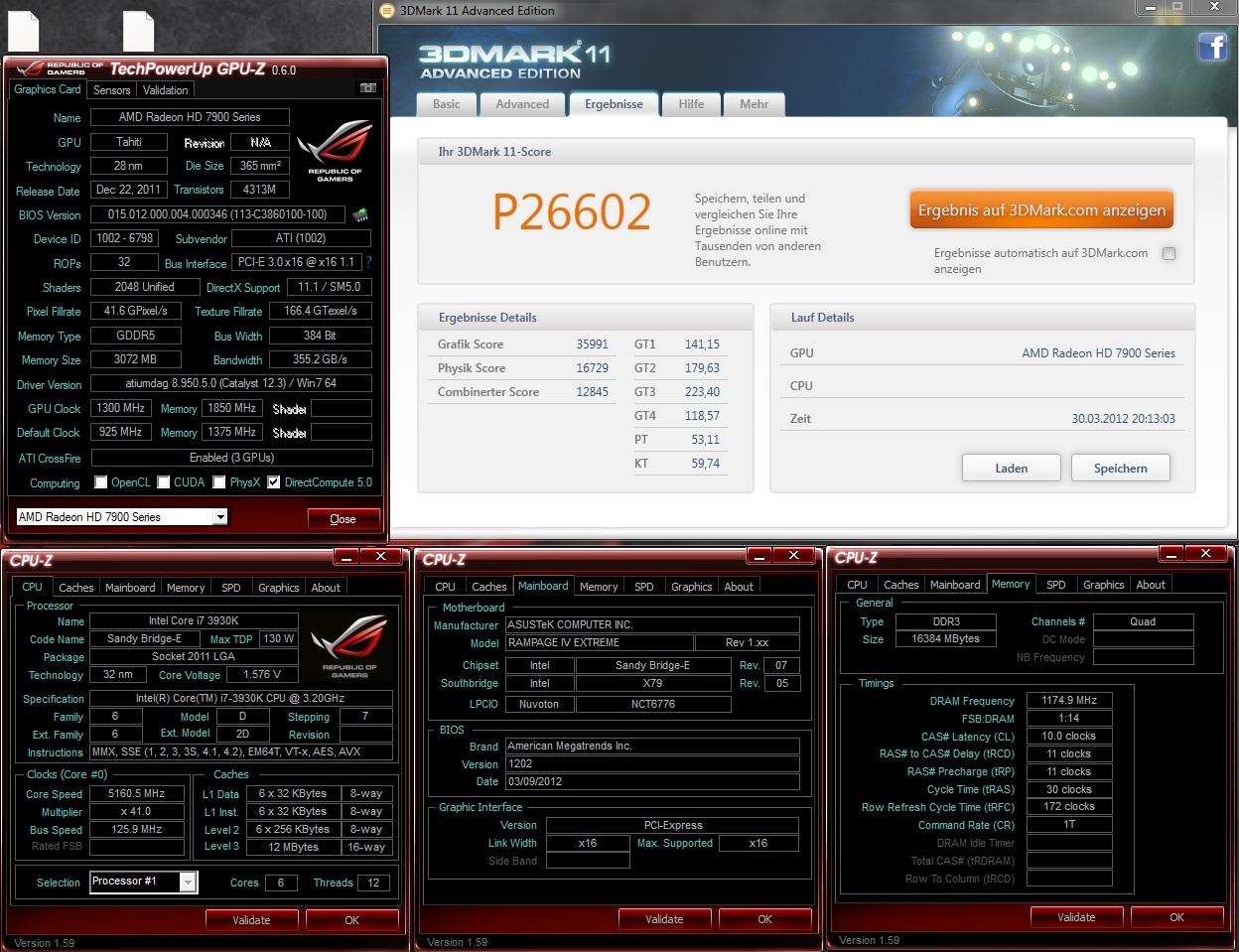Click the CPU name field Intel Core i7 3930K
The image size is (1239, 952).
point(194,620)
